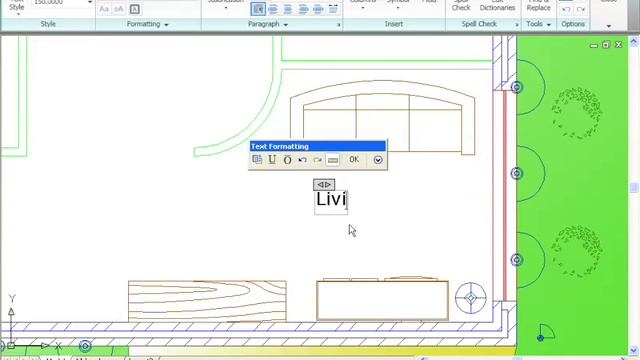The height and width of the screenshot is (360, 640).
Task: Click the Style panel label
Action: pos(48,24)
